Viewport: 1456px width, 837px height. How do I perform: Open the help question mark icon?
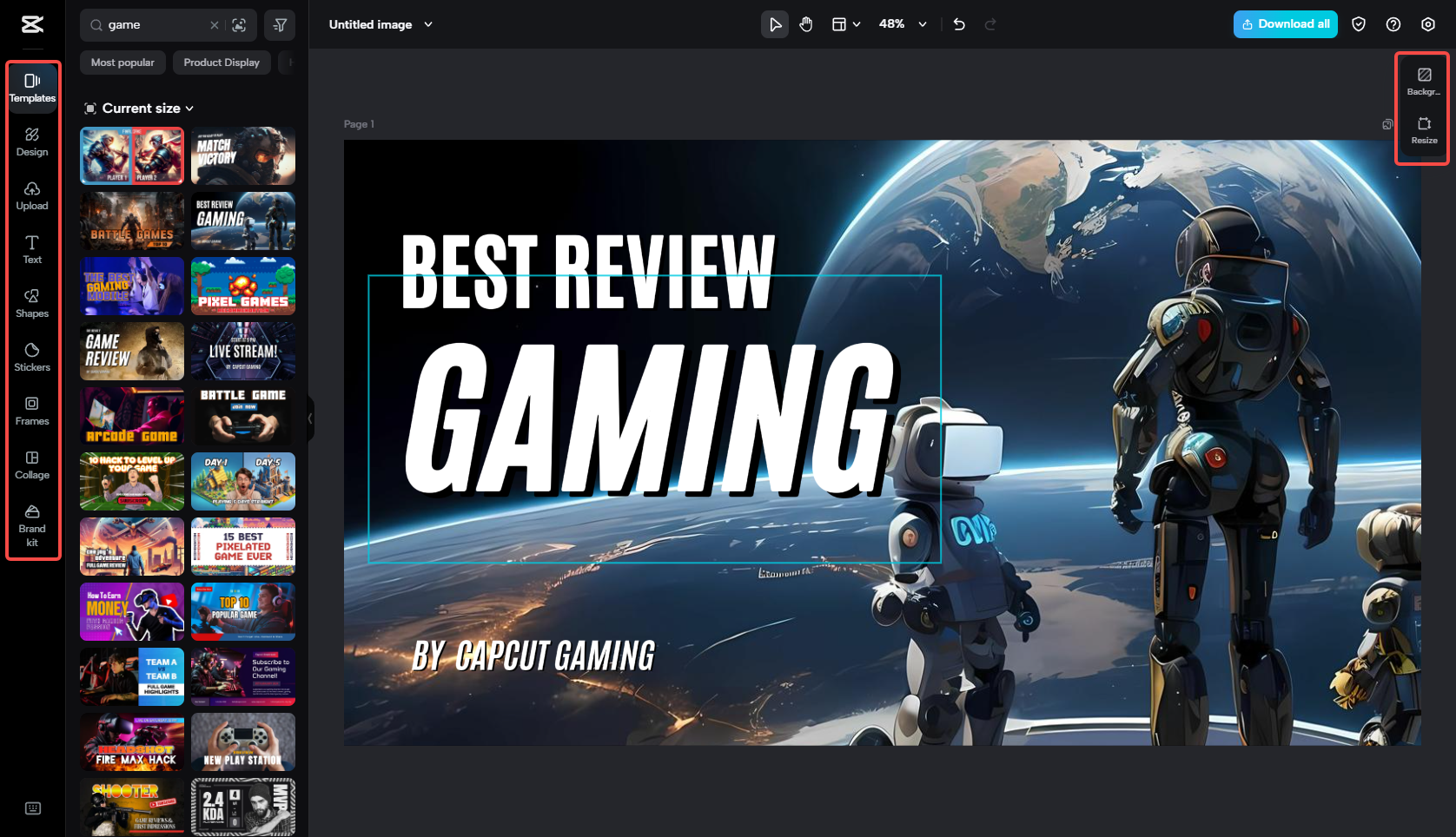1393,24
